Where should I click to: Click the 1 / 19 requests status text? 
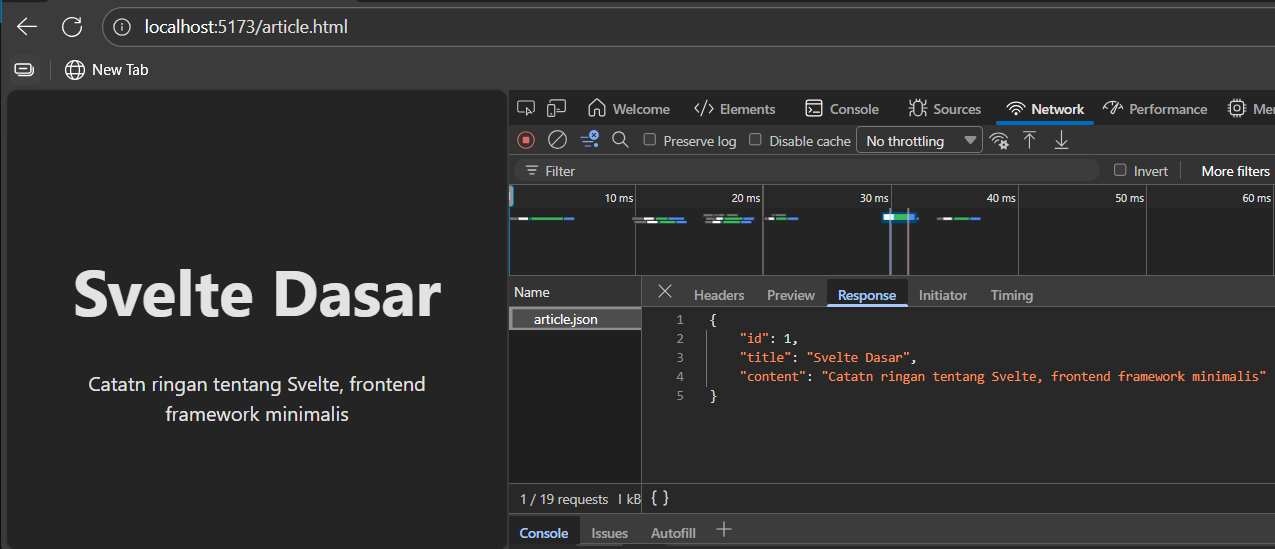coord(564,498)
